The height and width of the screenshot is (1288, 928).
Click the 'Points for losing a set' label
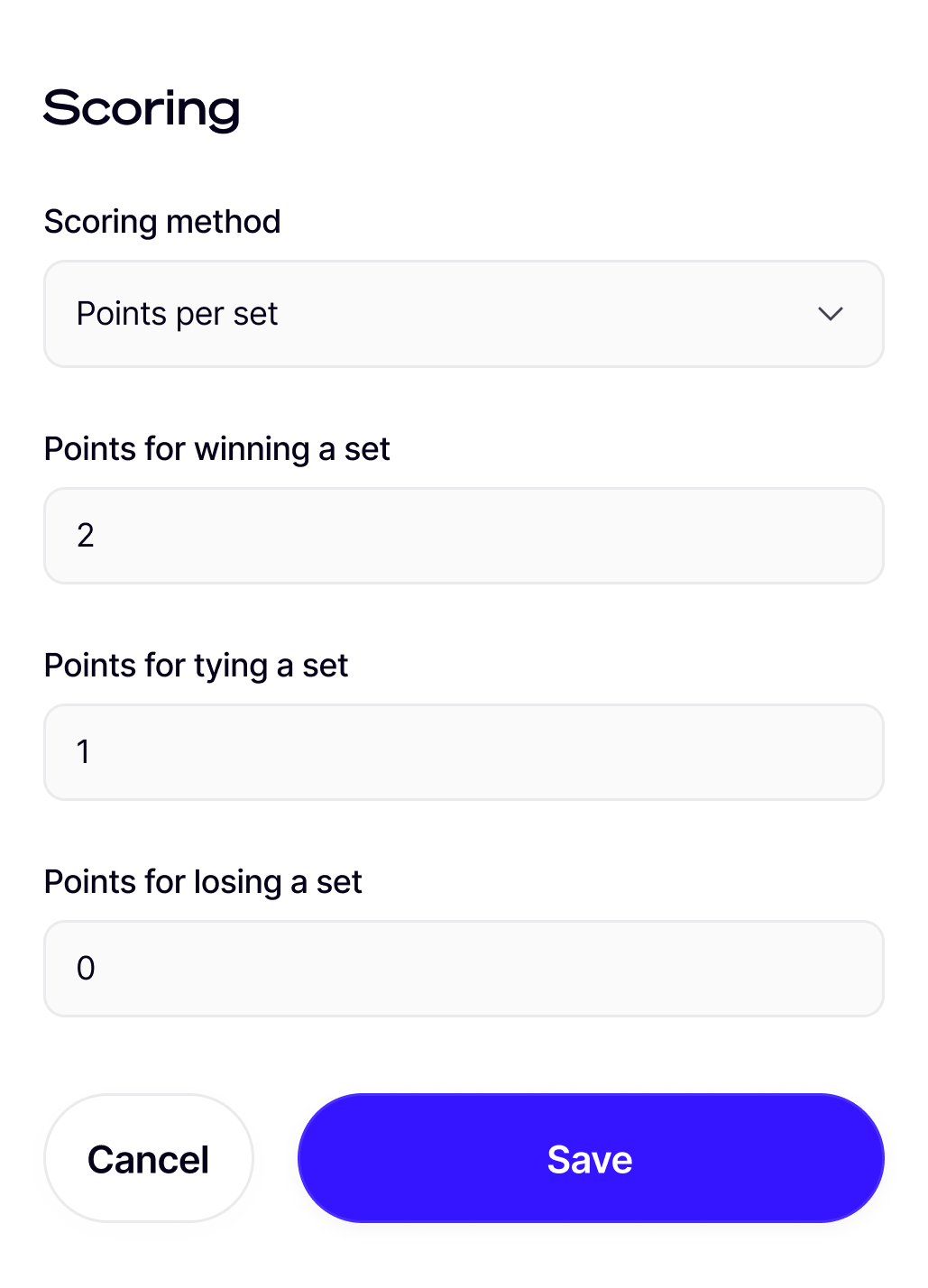pyautogui.click(x=203, y=882)
